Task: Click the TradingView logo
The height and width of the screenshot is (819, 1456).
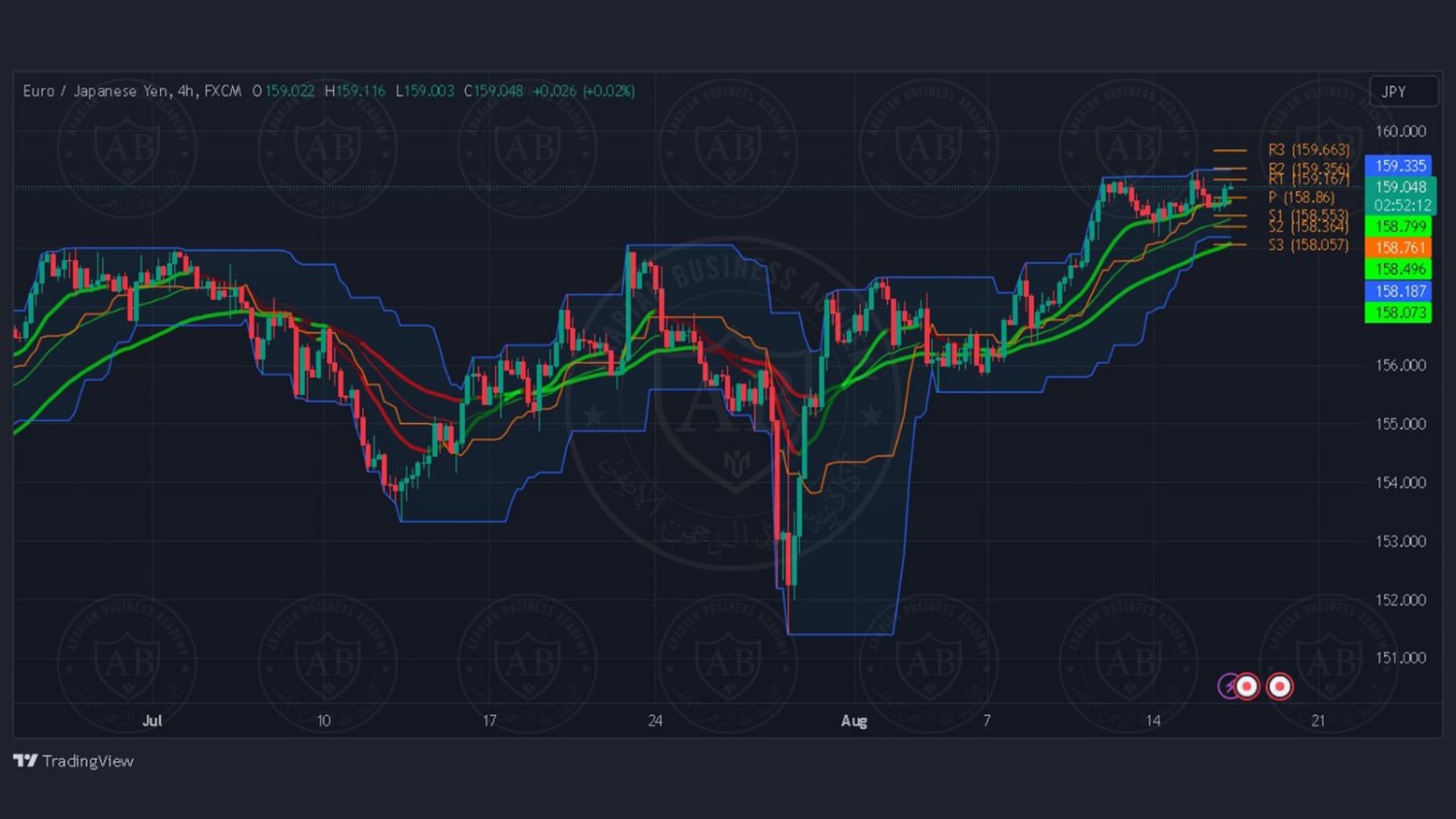Action: pos(74,761)
